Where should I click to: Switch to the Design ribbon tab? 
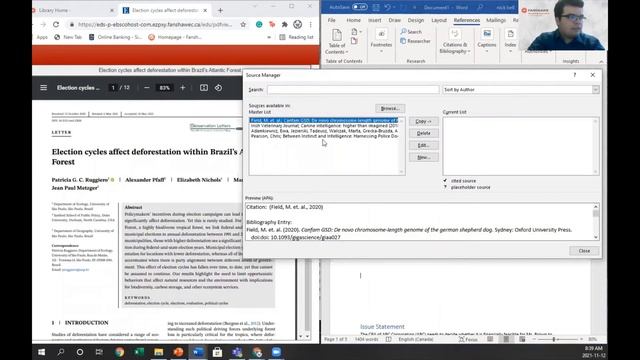click(416, 20)
